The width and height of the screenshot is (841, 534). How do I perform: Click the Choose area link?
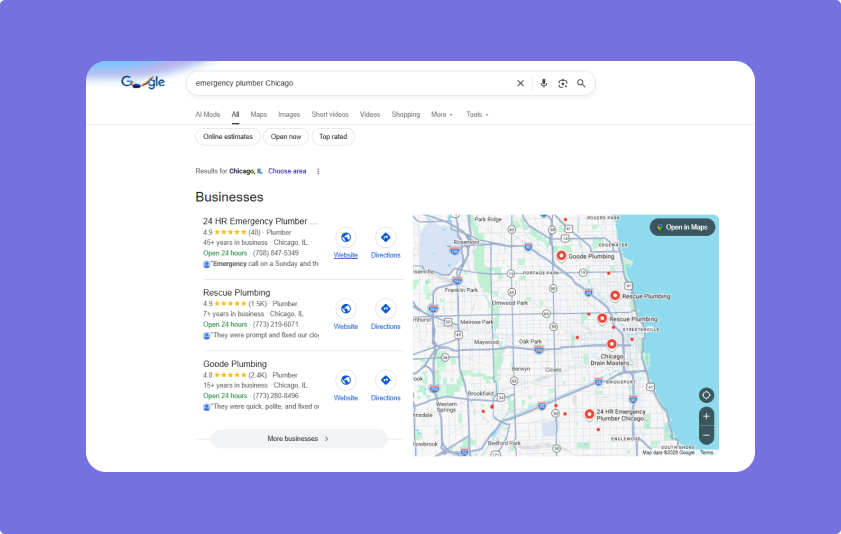[287, 171]
